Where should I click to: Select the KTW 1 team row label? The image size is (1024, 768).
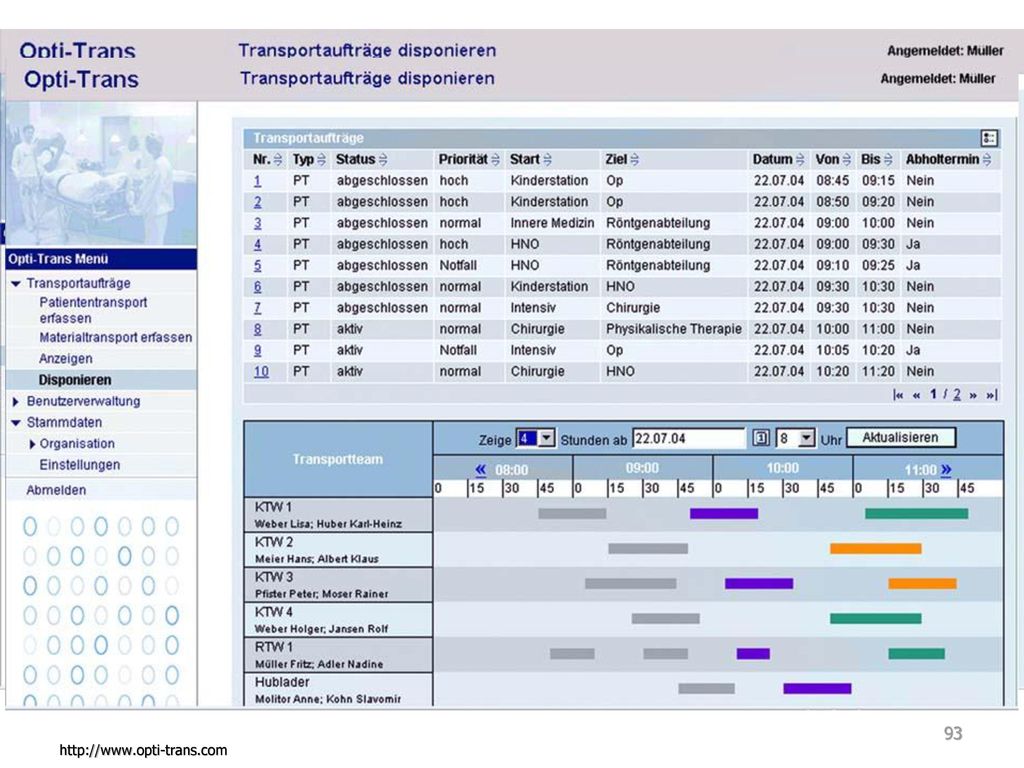click(x=338, y=515)
